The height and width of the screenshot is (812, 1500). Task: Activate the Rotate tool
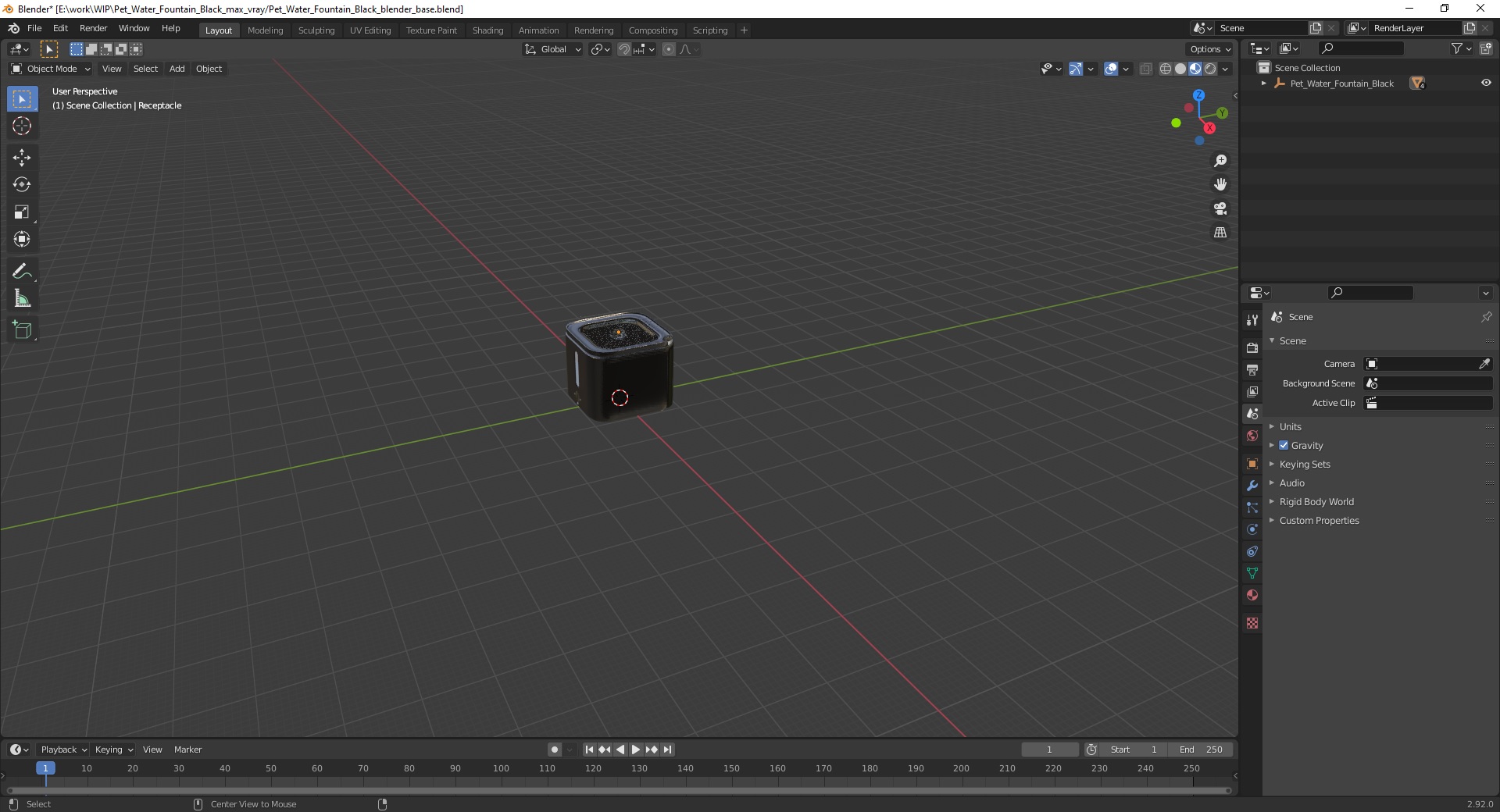[x=22, y=185]
